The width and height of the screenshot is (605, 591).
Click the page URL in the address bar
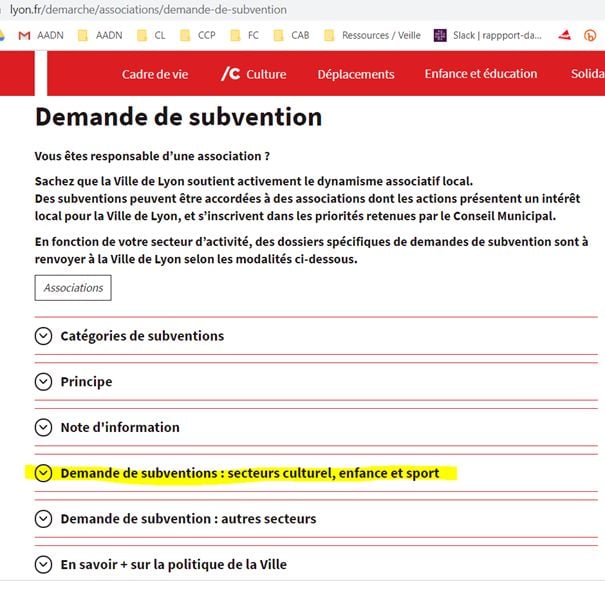148,10
